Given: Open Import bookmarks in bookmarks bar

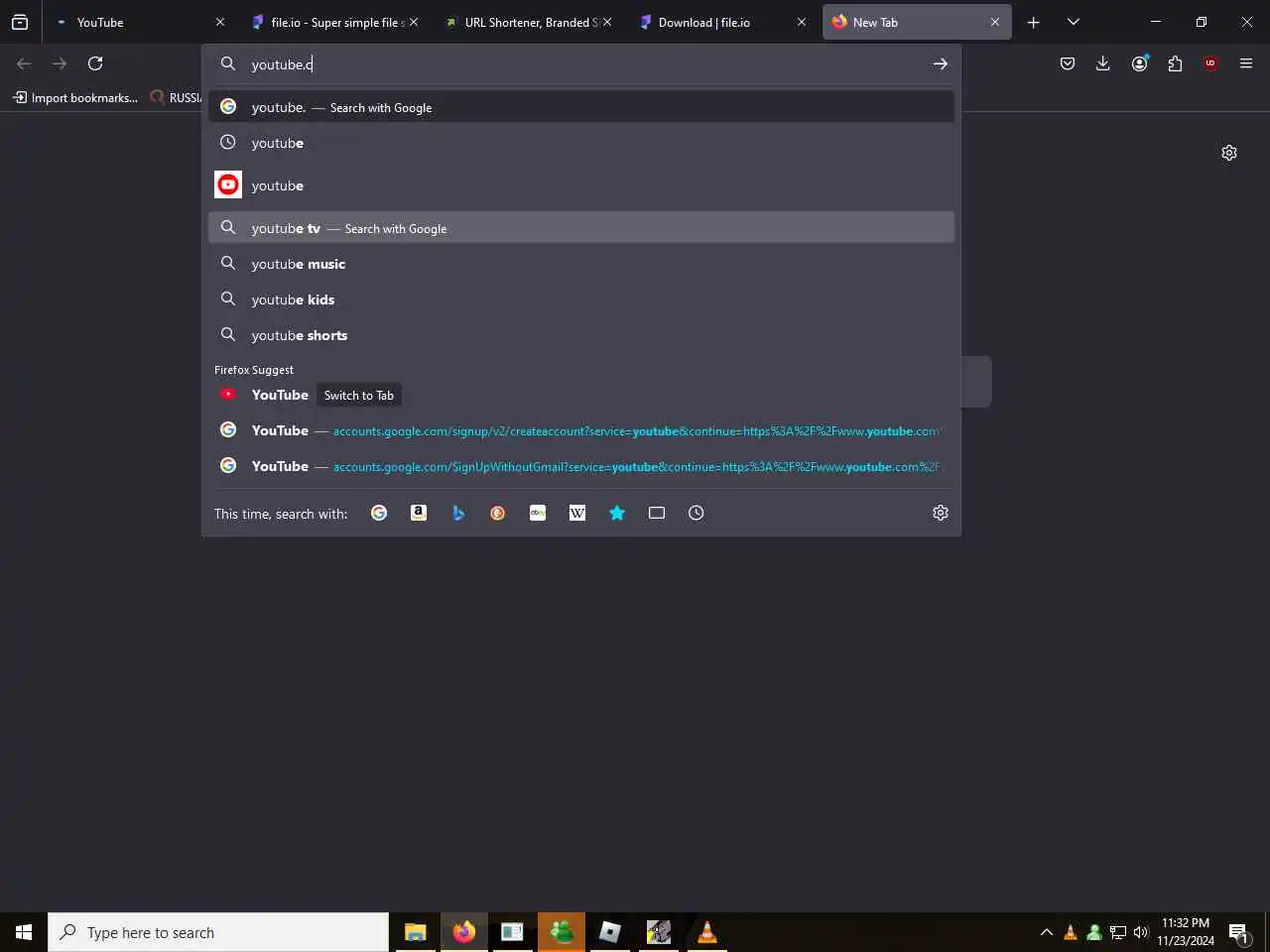Looking at the screenshot, I should (x=75, y=97).
